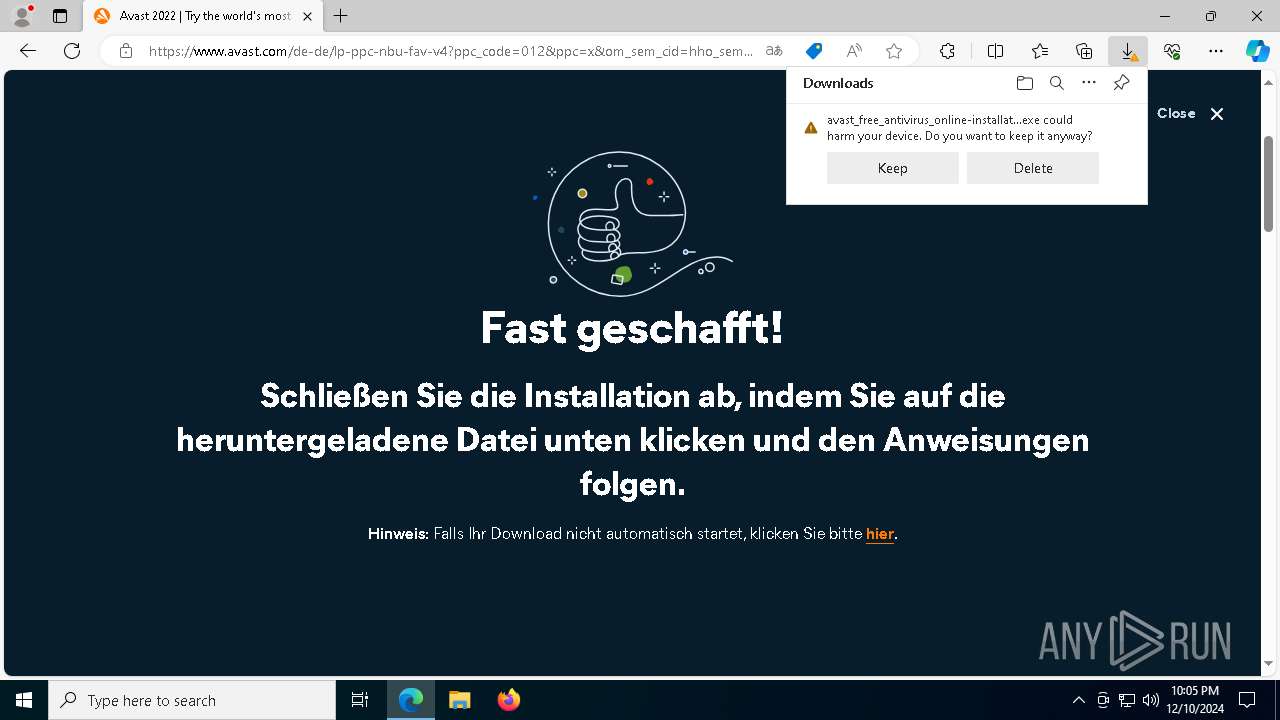Keep the avast installer download
Viewport: 1280px width, 720px height.
(x=893, y=168)
